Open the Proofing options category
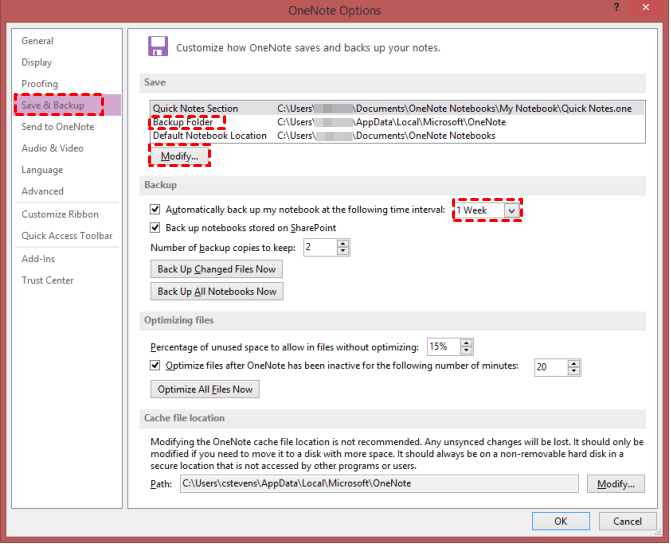Viewport: 671px width, 544px height. [40, 83]
